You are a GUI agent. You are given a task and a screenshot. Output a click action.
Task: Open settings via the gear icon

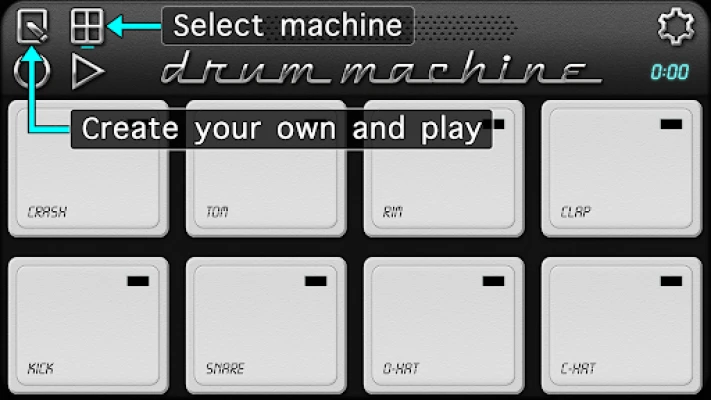[x=676, y=26]
